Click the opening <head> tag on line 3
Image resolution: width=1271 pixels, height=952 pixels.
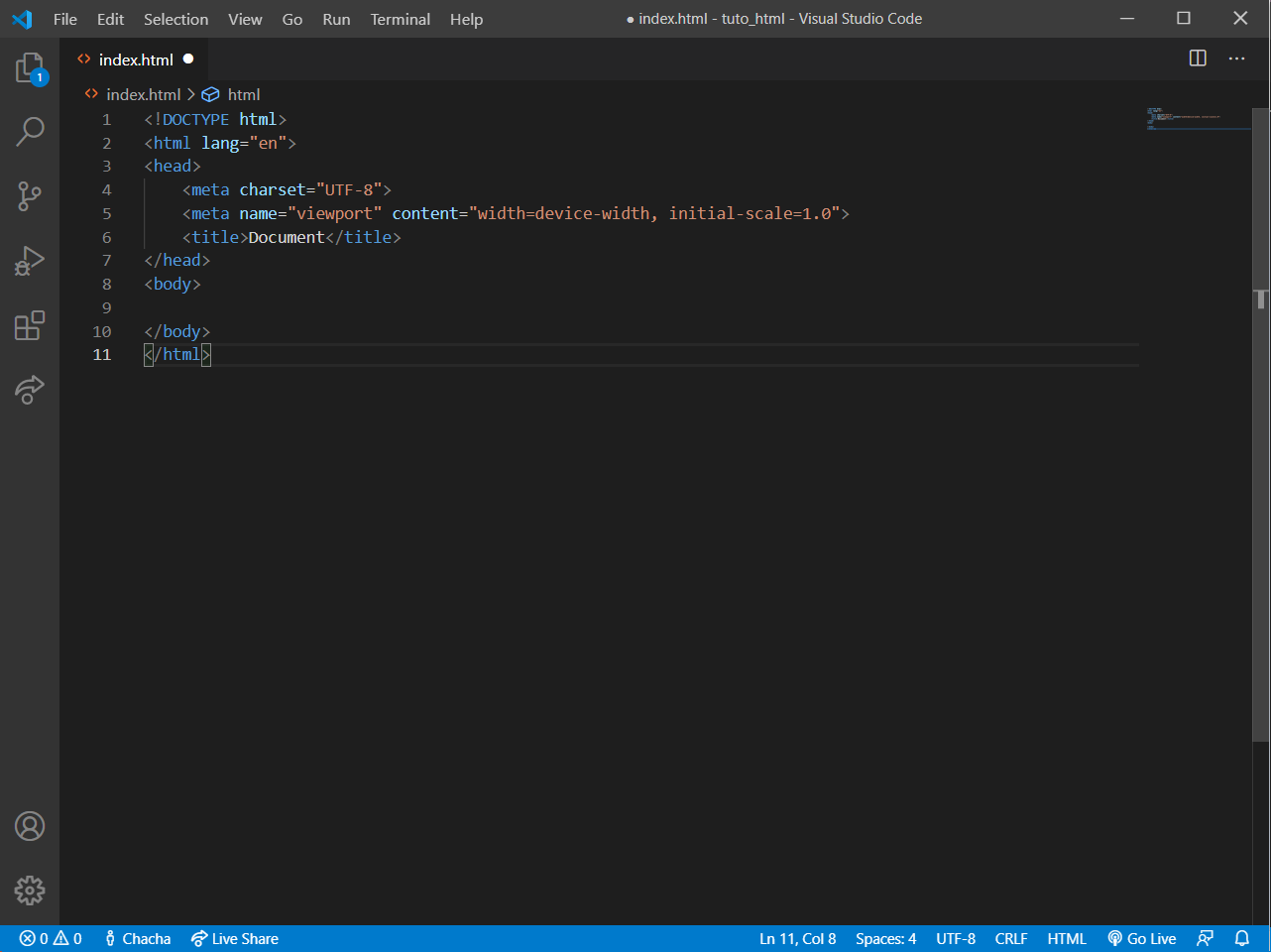coord(173,166)
